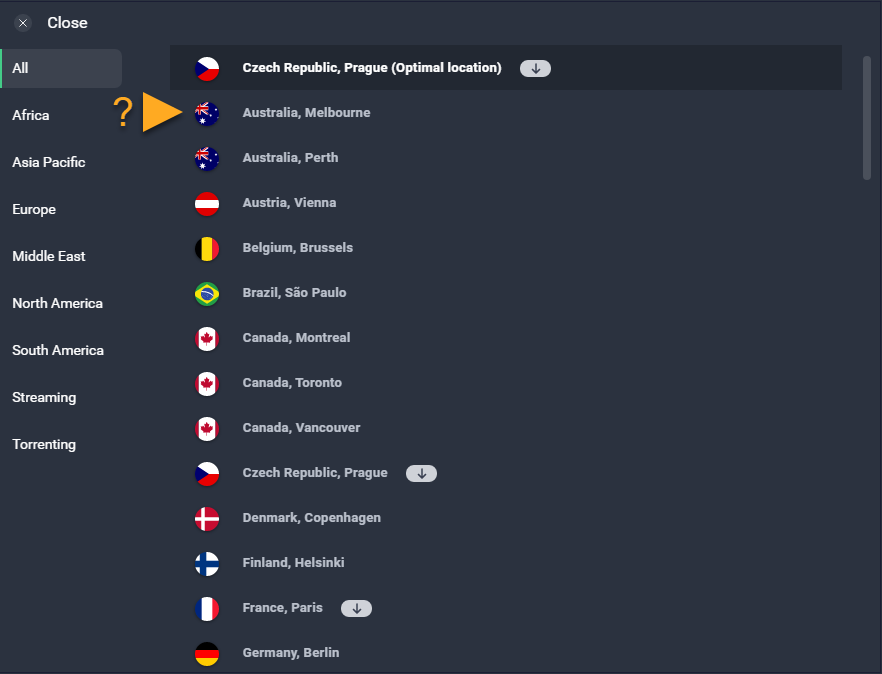The height and width of the screenshot is (674, 882).
Task: Click the Australia flag icon for Melbourne
Action: (207, 114)
